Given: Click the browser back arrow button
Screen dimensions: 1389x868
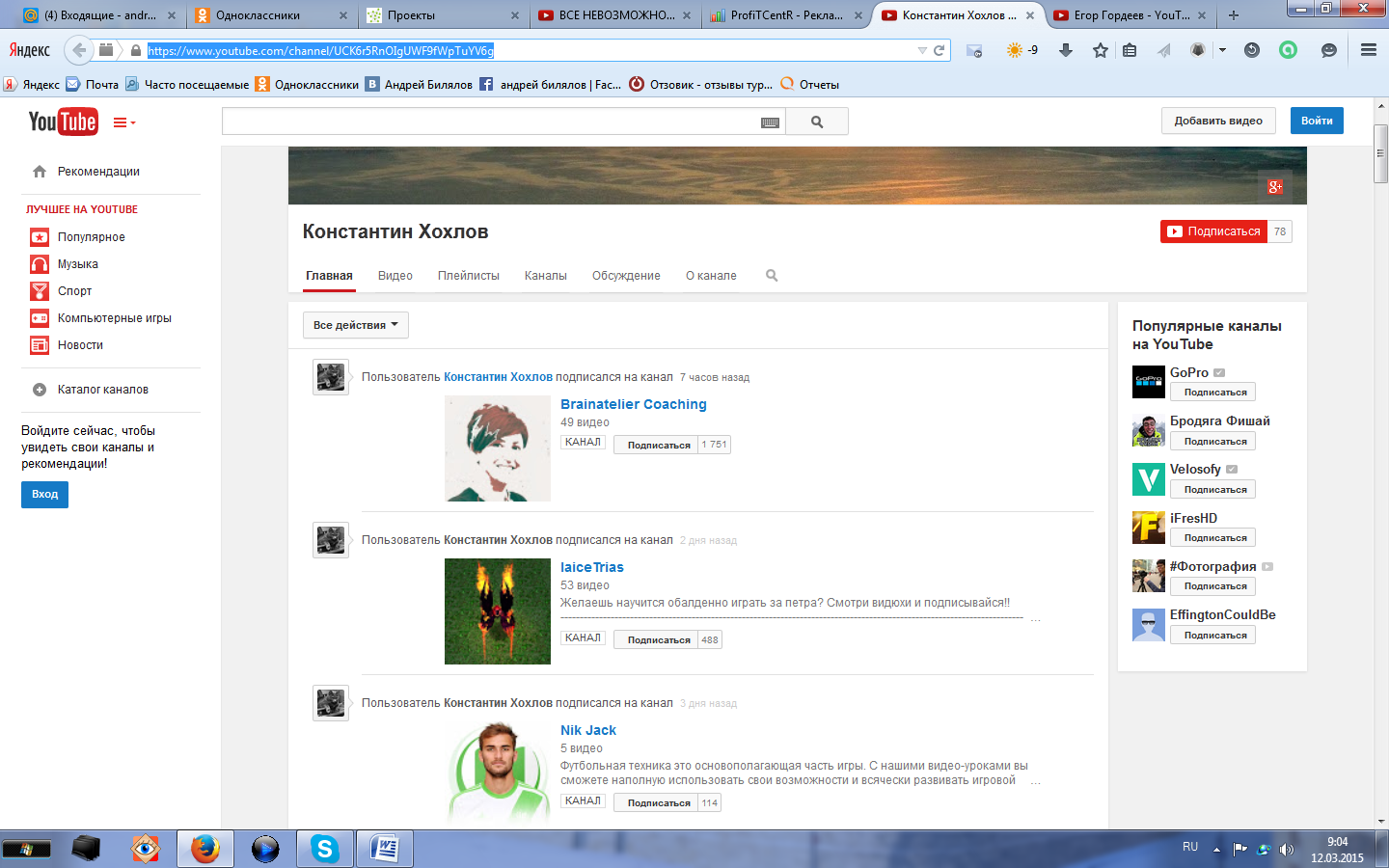Looking at the screenshot, I should click(x=79, y=50).
